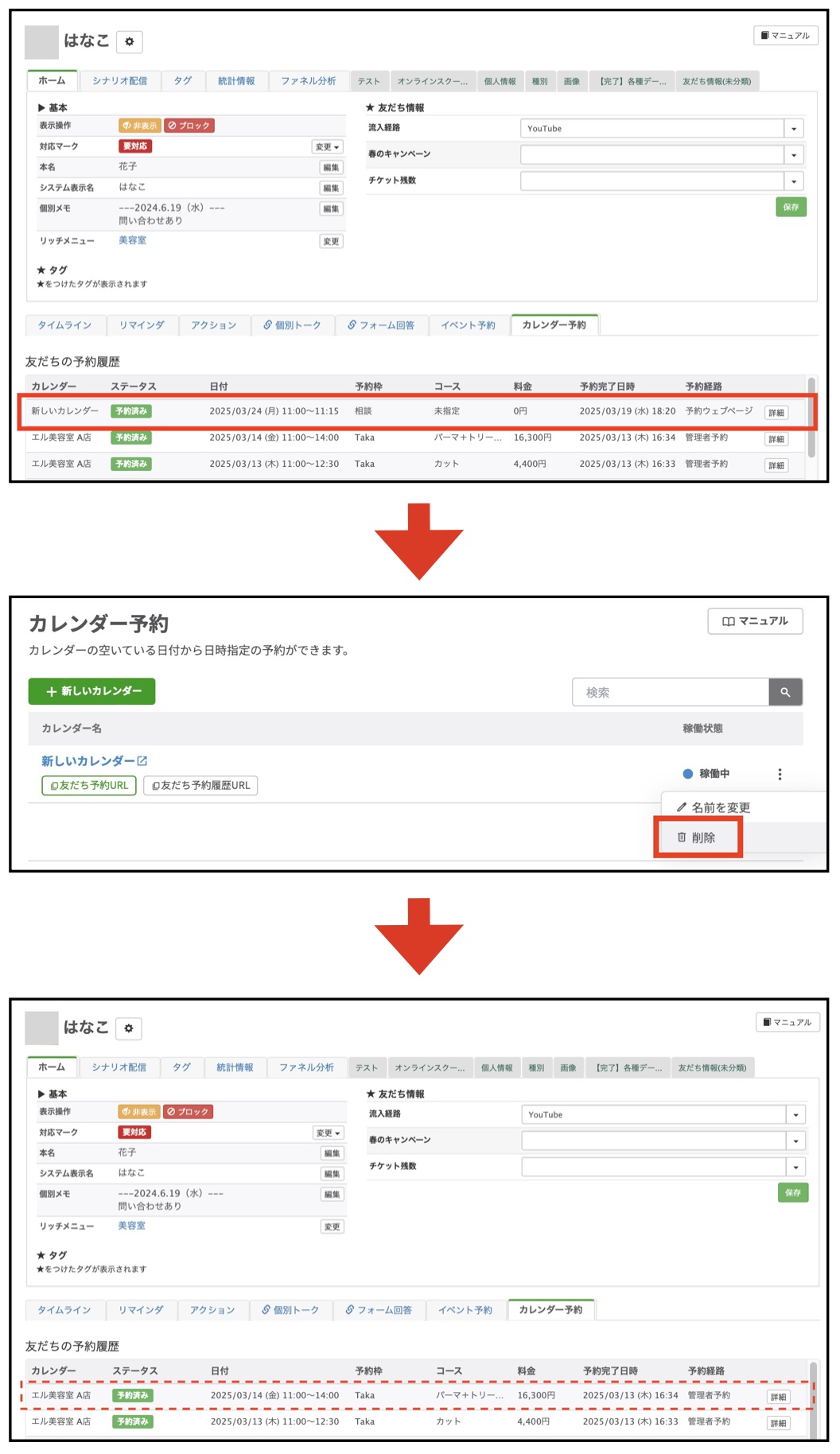This screenshot has width=840, height=1454.
Task: Click 要対応 badge in top screenshot
Action: (x=135, y=146)
